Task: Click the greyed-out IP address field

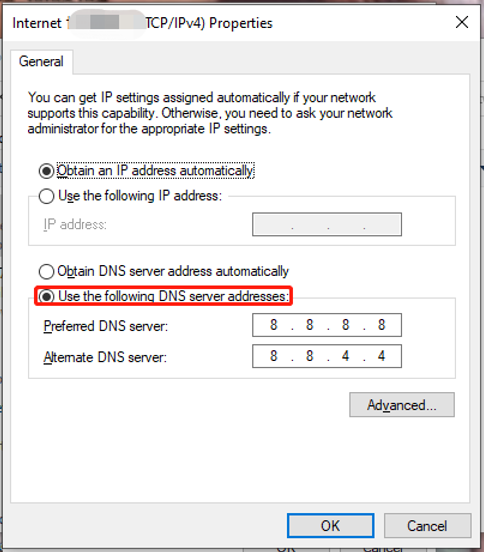Action: point(327,224)
